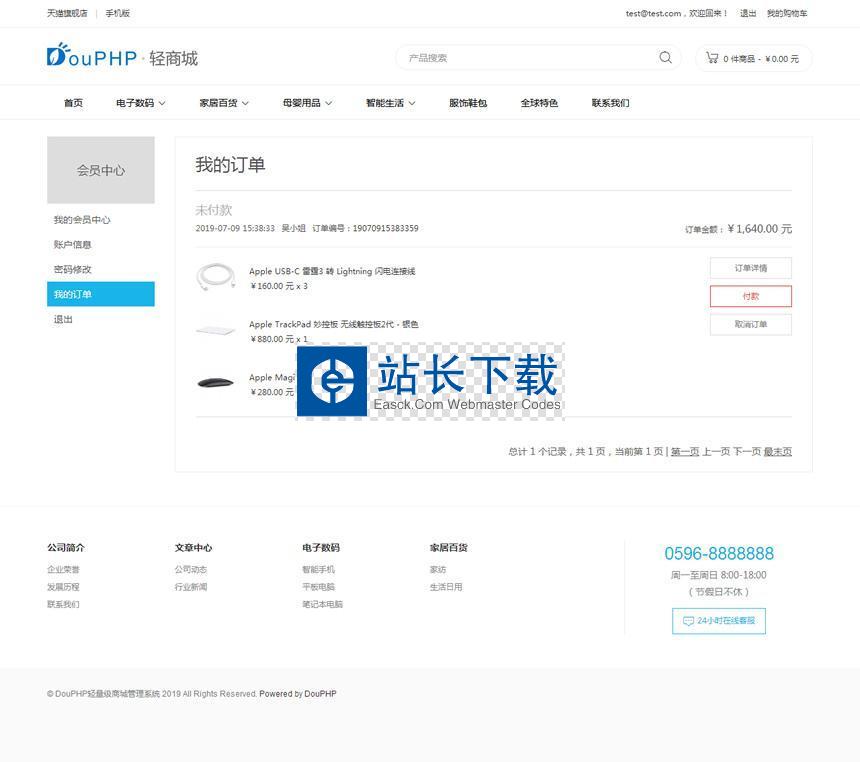Open the USB-C Lightning cable thumbnail
Screen dimensions: 860x762
coord(215,277)
